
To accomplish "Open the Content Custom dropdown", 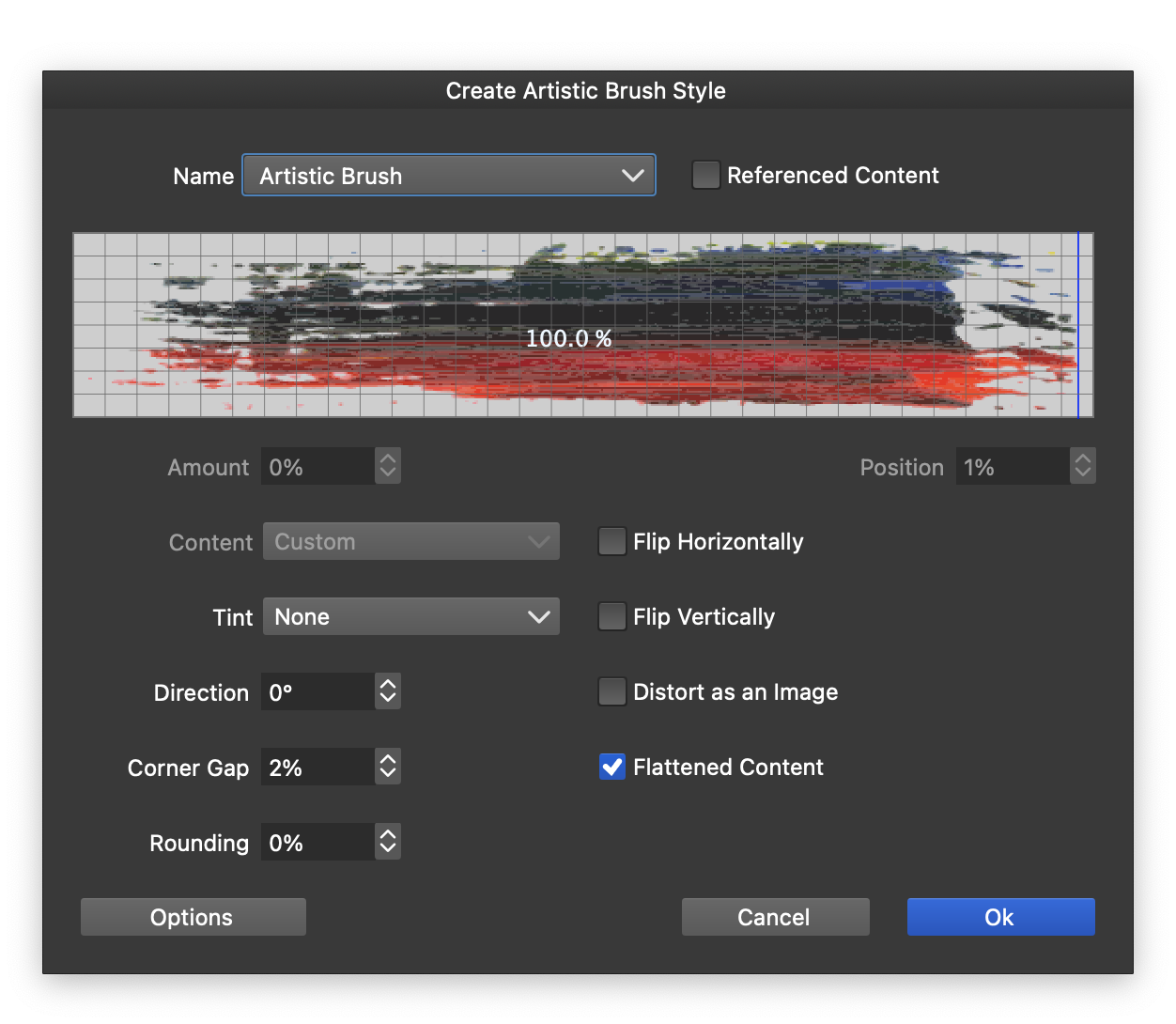I will 410,542.
